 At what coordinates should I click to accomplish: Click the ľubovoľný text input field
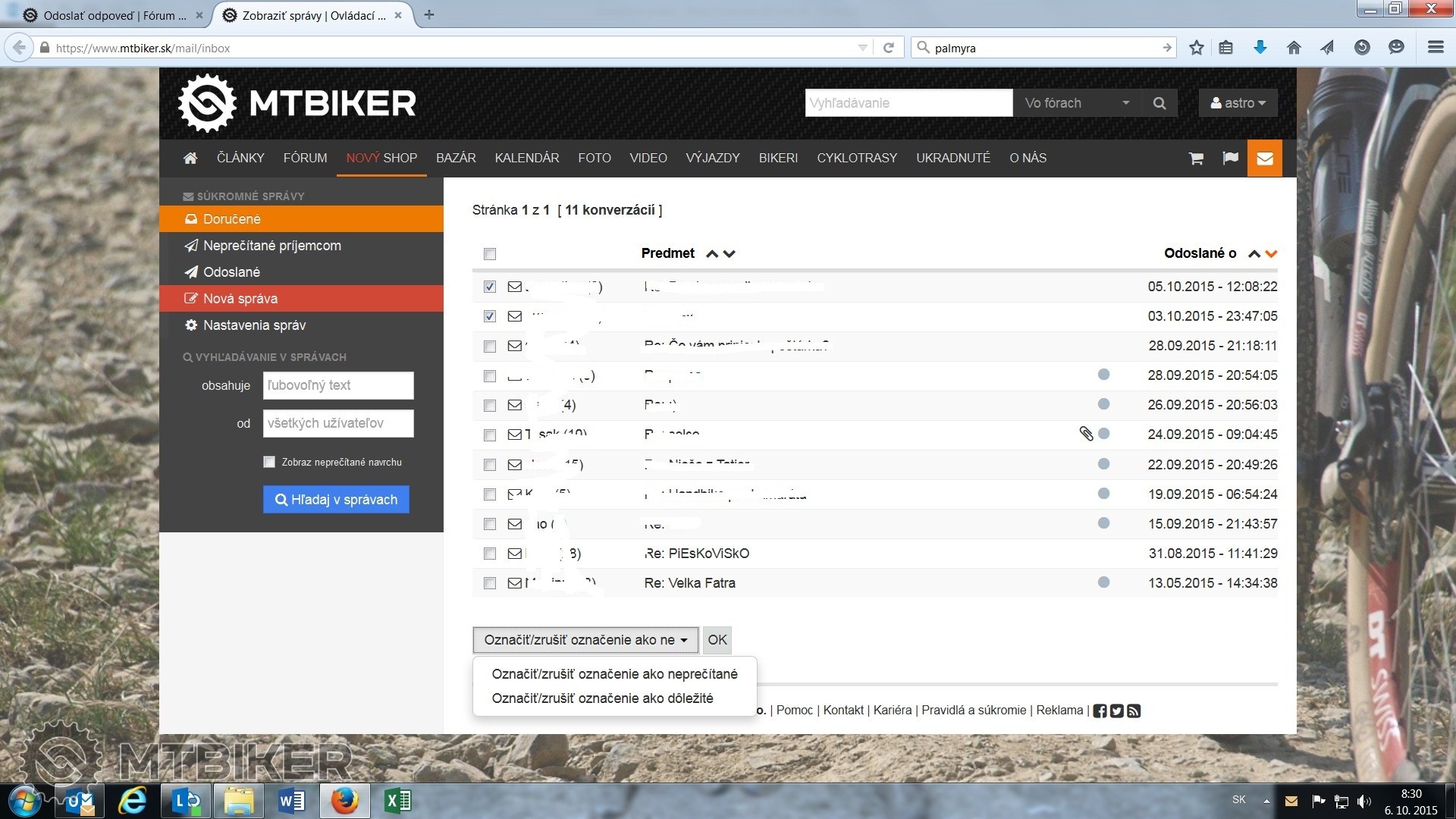pos(338,385)
